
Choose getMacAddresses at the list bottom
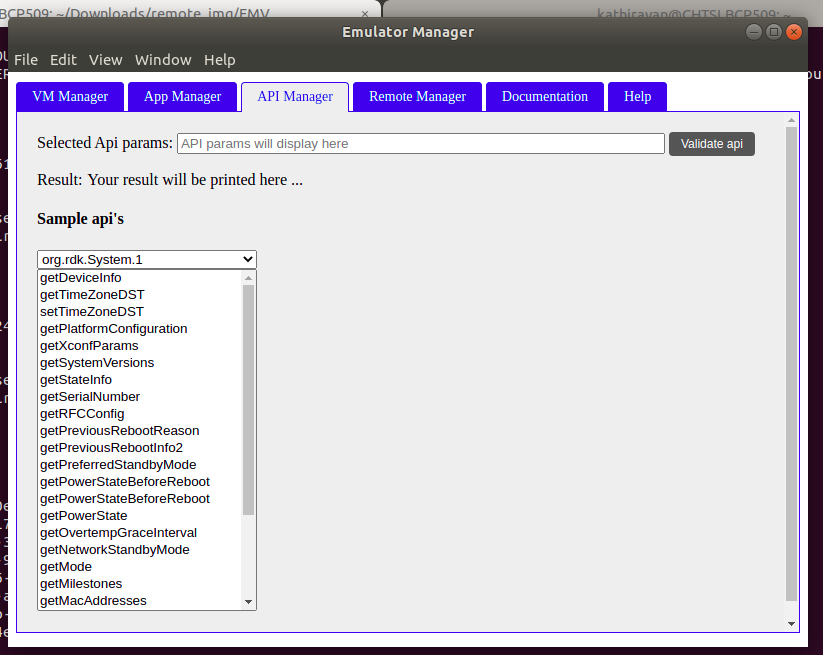[93, 601]
